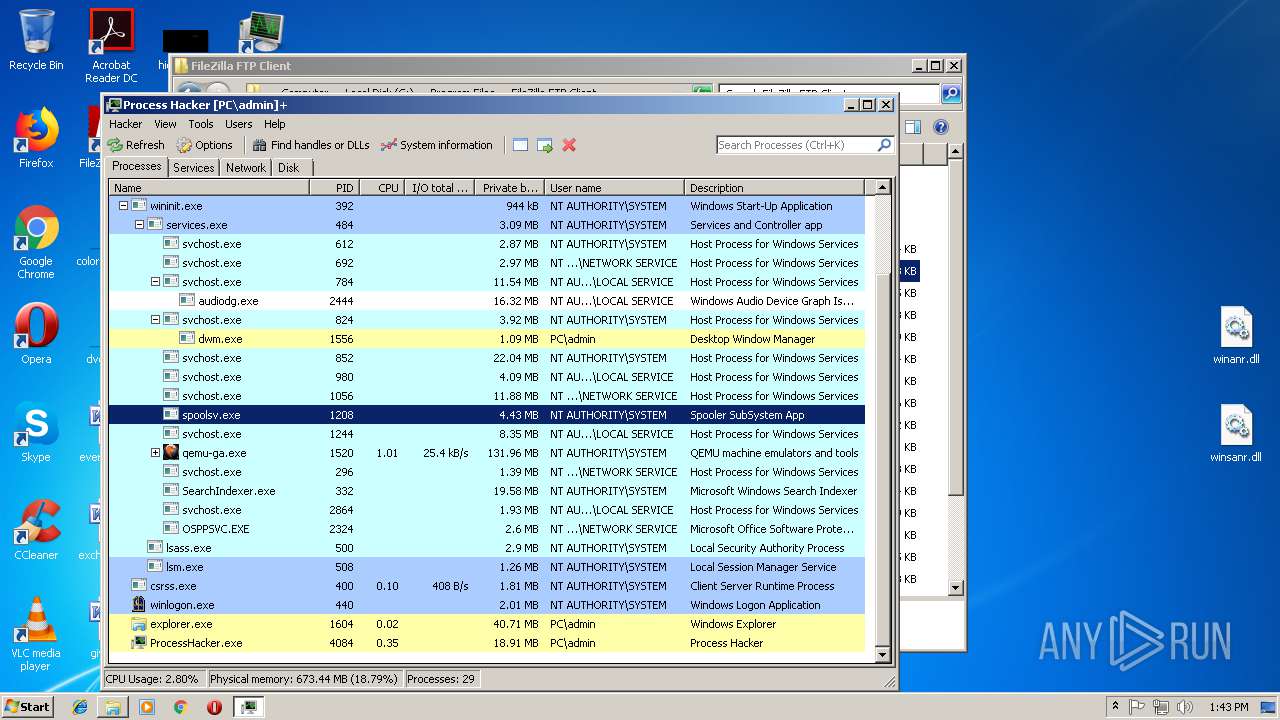Open System information window
The width and height of the screenshot is (1280, 720).
[x=436, y=145]
